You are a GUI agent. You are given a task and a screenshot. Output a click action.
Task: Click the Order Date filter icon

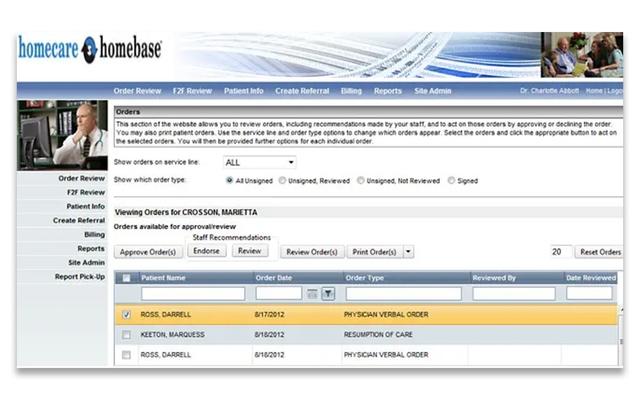[328, 293]
